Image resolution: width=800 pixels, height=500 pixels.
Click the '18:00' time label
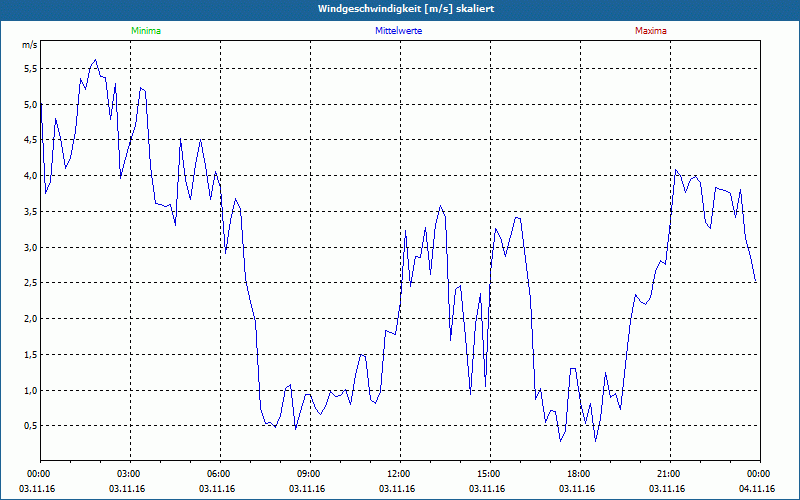[x=580, y=474]
